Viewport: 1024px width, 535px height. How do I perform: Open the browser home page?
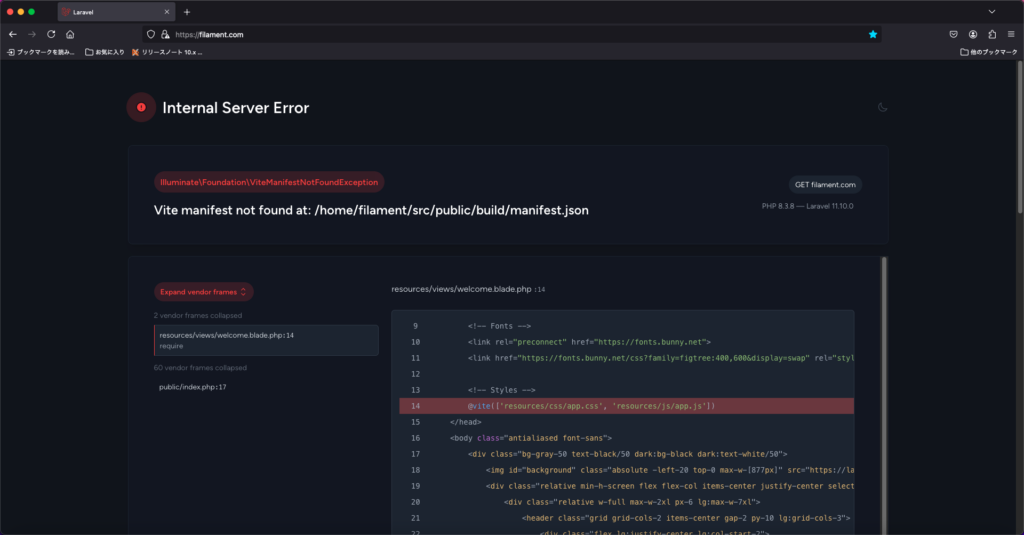pos(70,34)
